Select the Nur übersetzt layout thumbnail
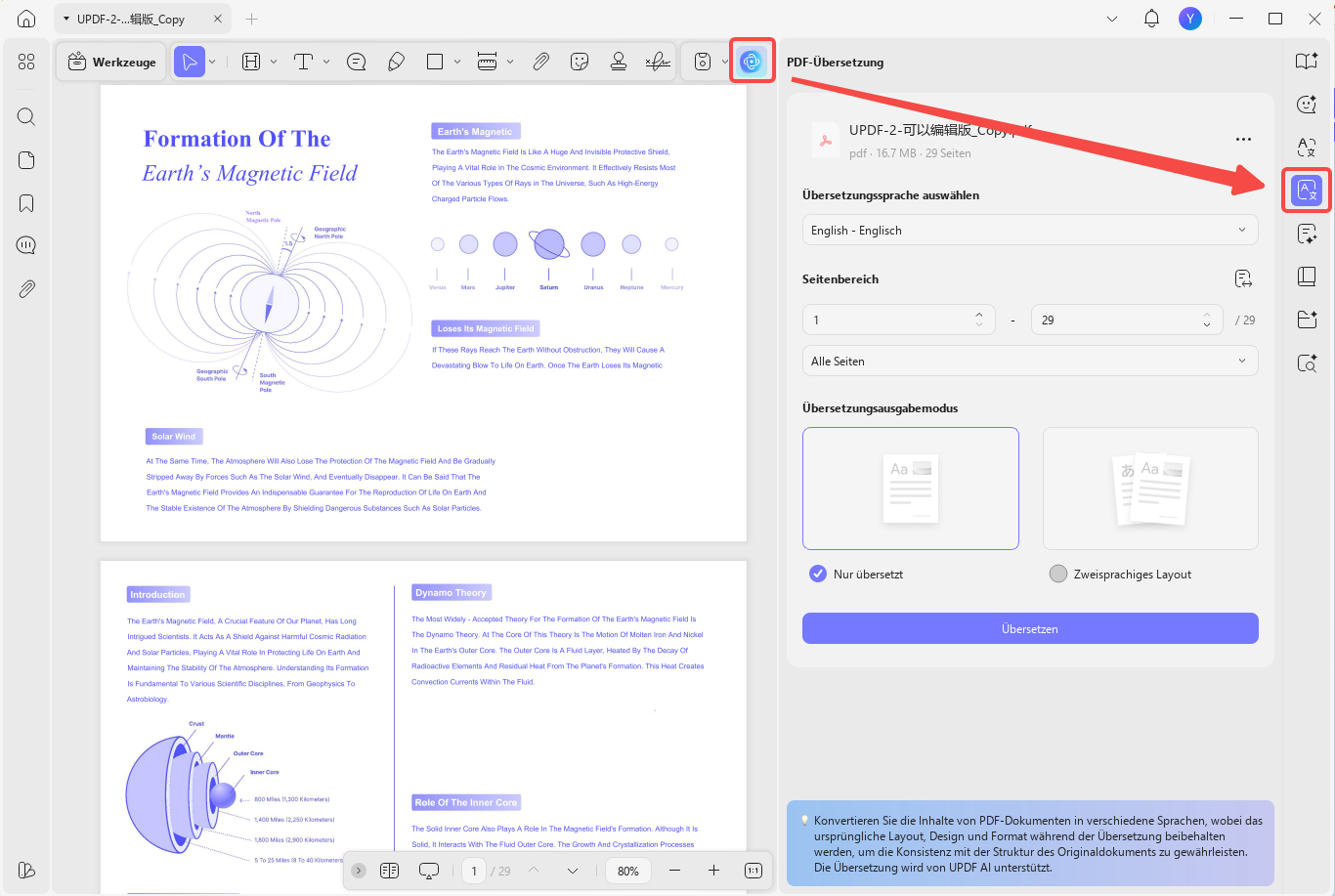This screenshot has width=1335, height=896. tap(910, 489)
